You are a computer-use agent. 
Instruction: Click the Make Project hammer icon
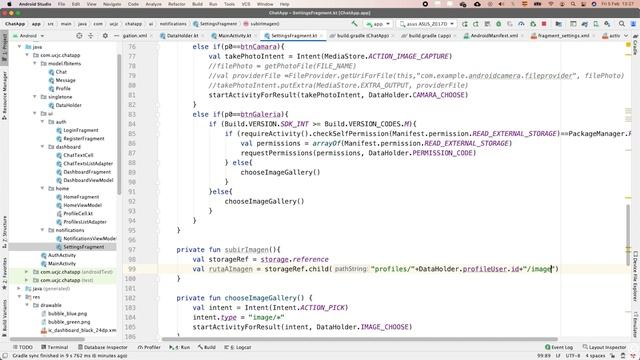coord(354,24)
